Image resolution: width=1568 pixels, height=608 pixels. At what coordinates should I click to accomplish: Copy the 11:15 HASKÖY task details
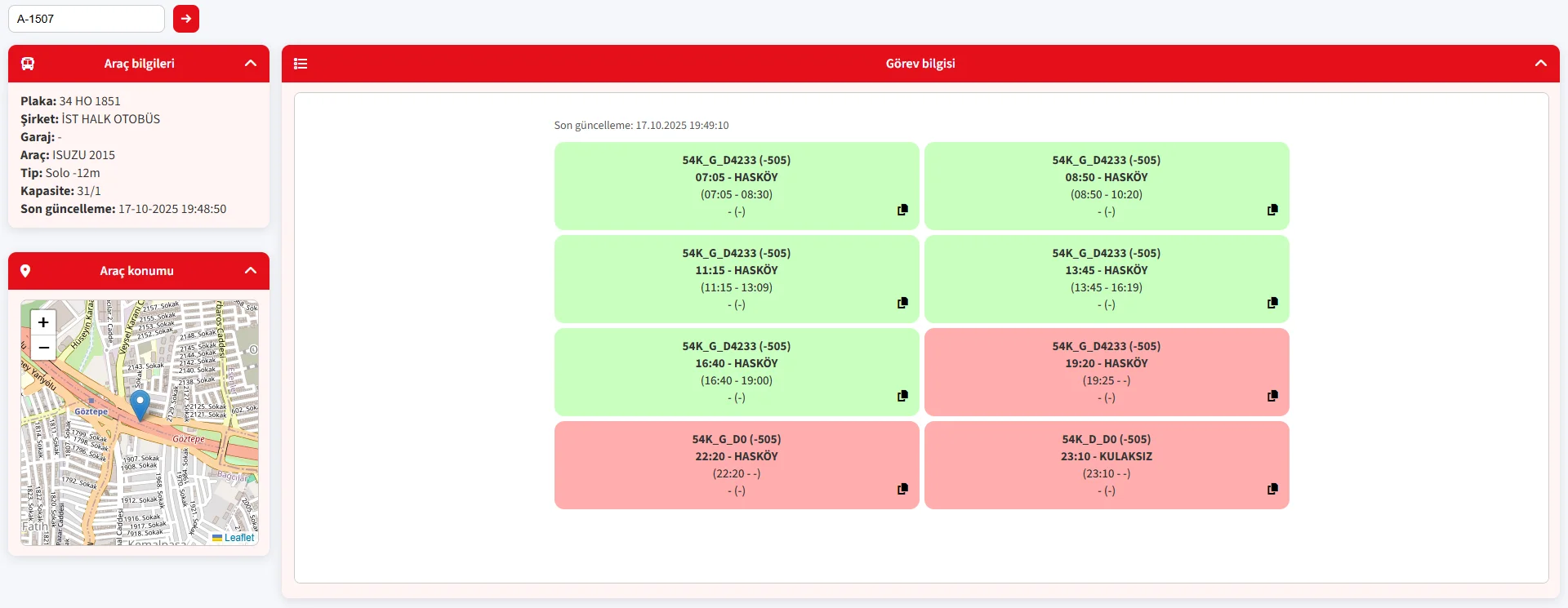coord(902,303)
